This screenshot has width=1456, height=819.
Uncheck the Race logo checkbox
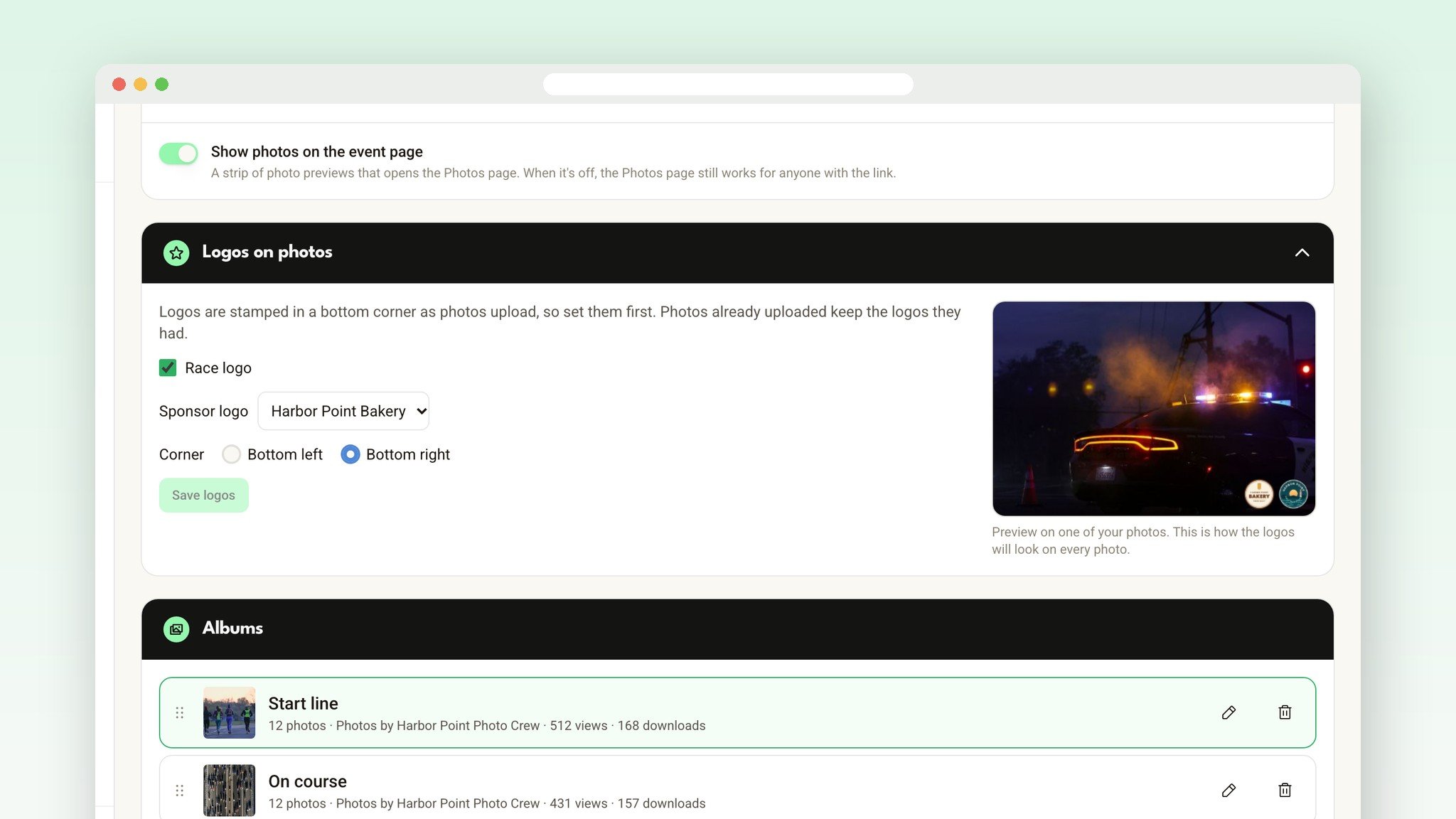tap(168, 368)
